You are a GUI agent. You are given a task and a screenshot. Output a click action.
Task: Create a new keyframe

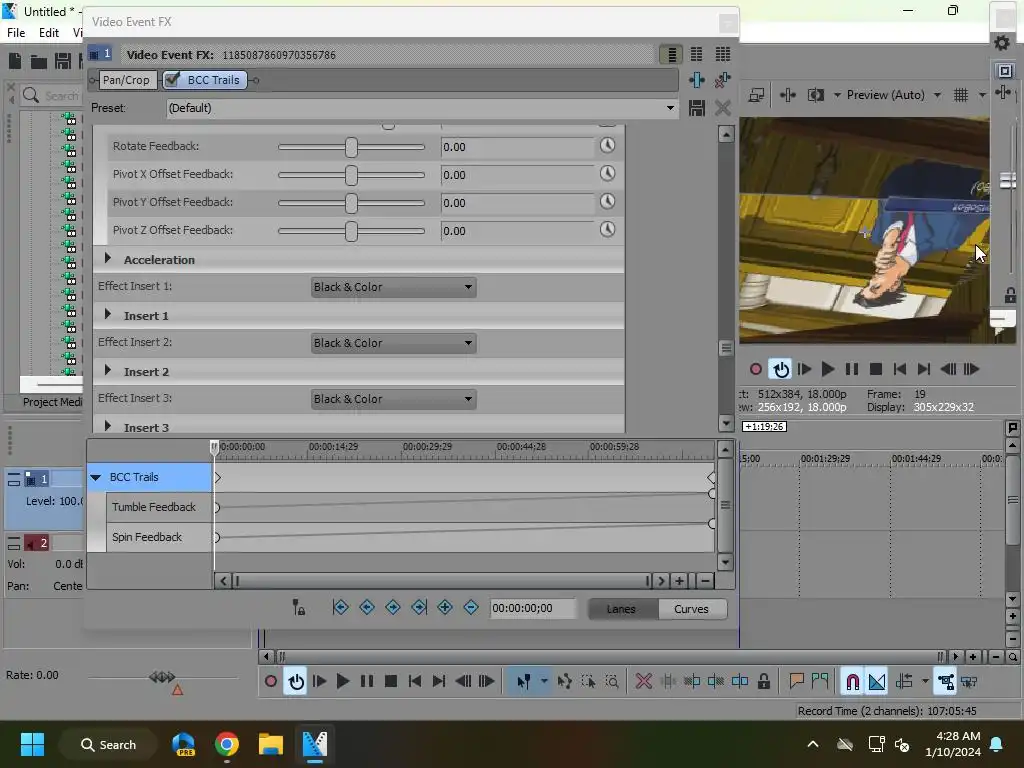445,607
